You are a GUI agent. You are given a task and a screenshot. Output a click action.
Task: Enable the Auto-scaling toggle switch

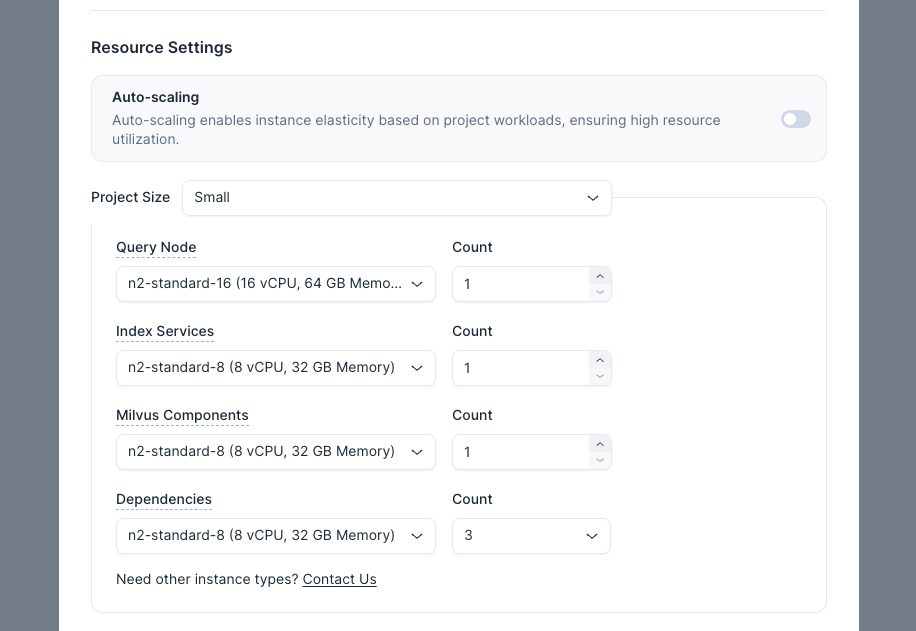795,119
